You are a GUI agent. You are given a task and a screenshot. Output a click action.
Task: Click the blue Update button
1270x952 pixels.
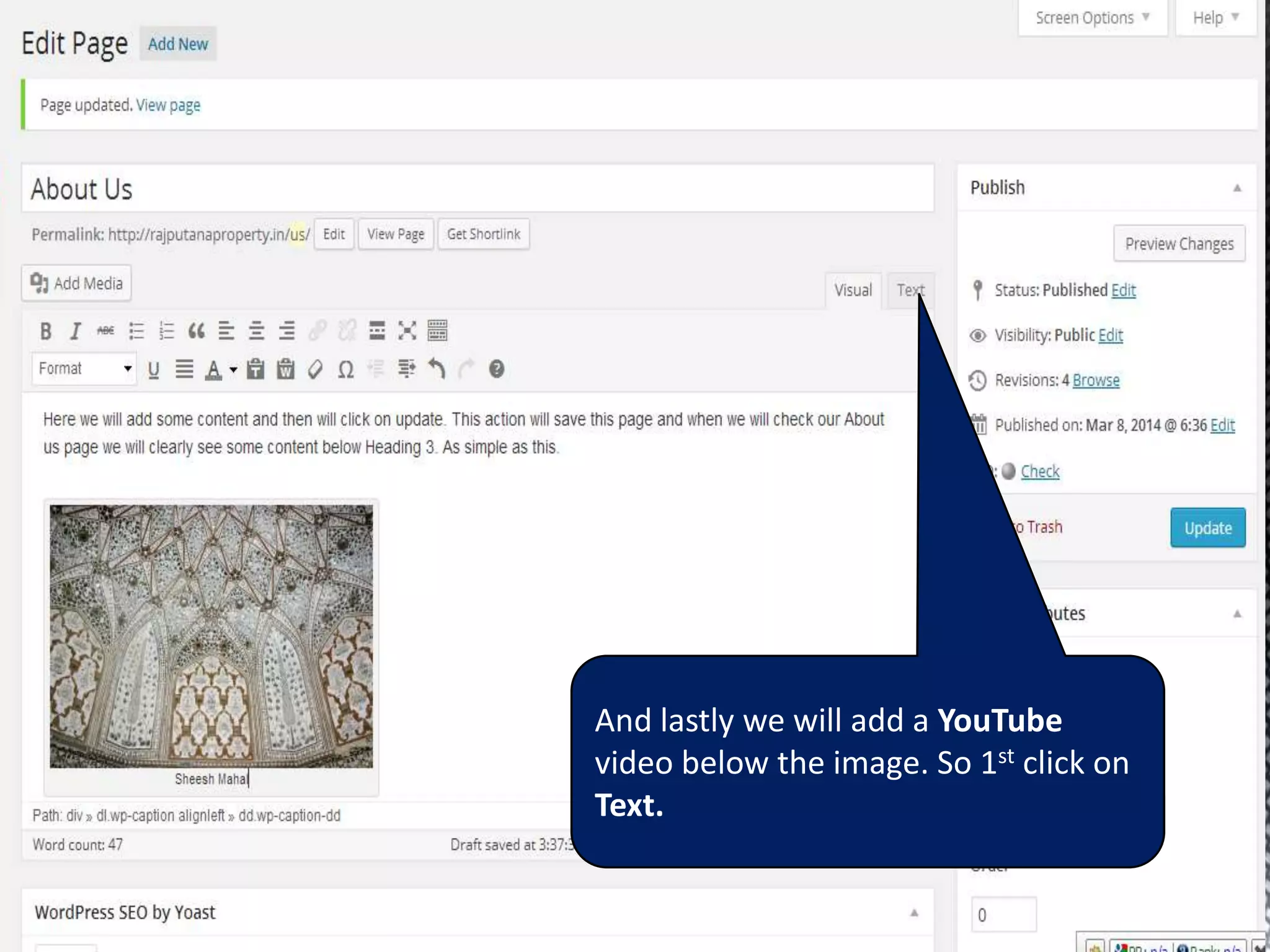point(1207,528)
